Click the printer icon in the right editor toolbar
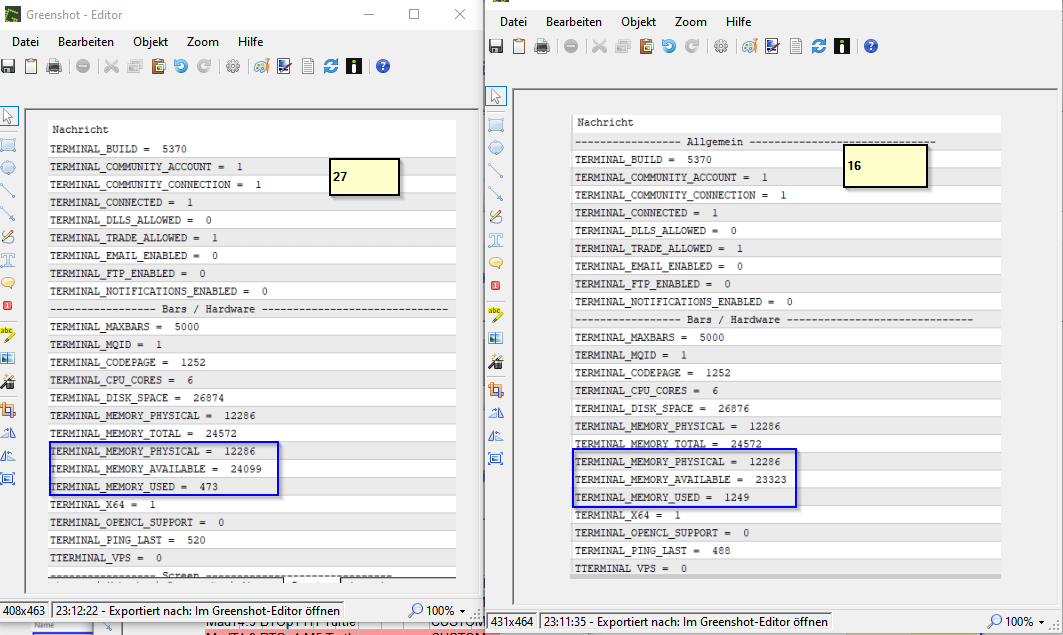The width and height of the screenshot is (1063, 635). (x=542, y=46)
